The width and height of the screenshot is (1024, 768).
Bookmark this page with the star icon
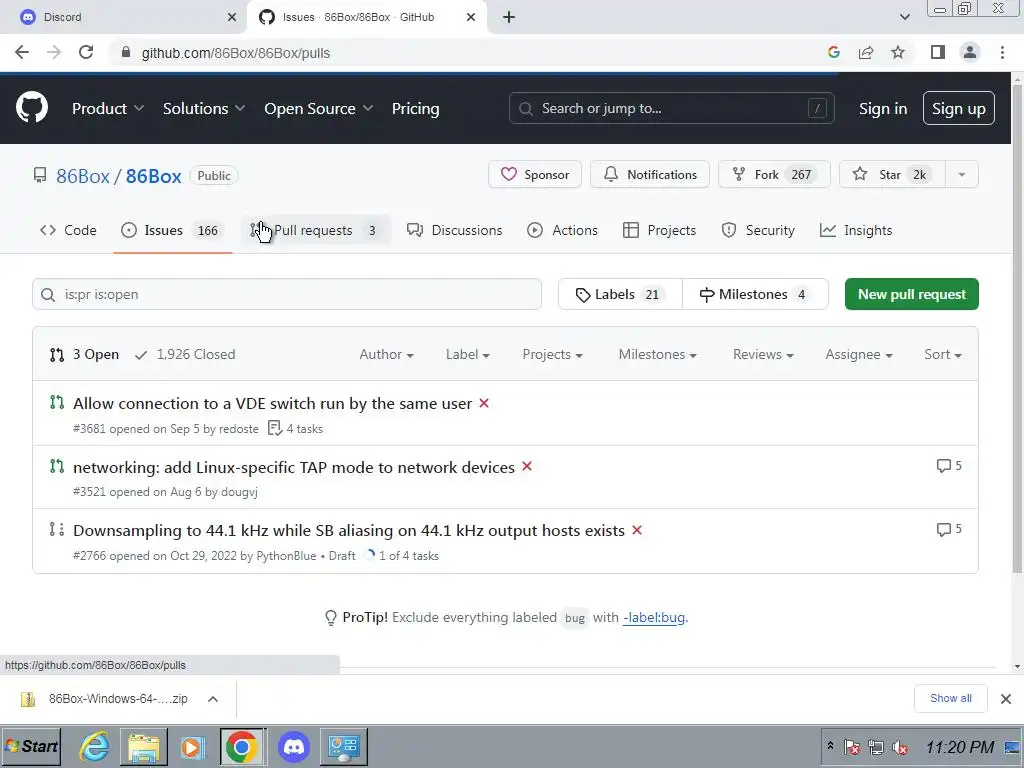pyautogui.click(x=898, y=52)
